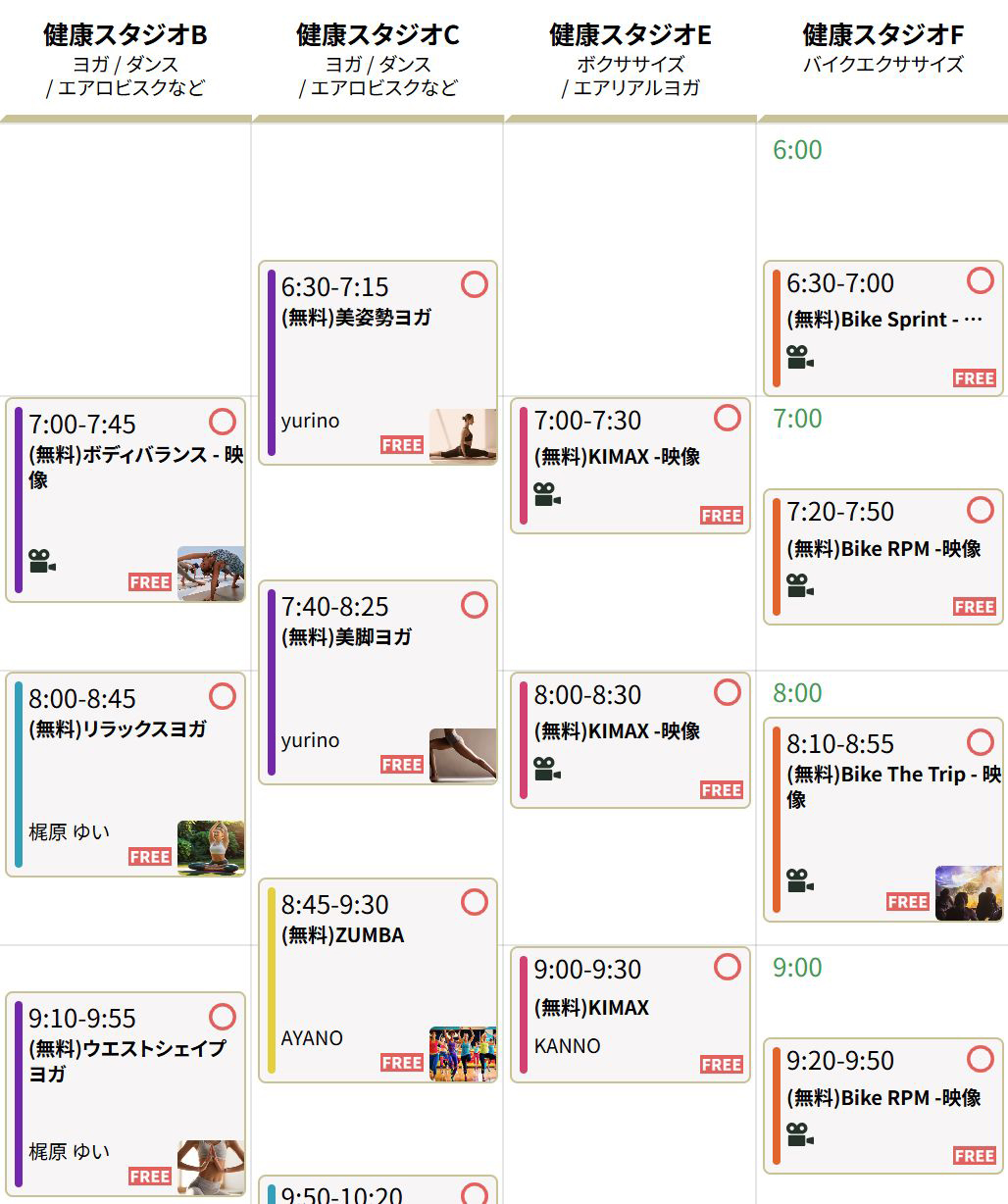The height and width of the screenshot is (1204, 1008).
Task: Open the (無料)ウエストシェイプヨガ class title
Action: pos(127,1060)
